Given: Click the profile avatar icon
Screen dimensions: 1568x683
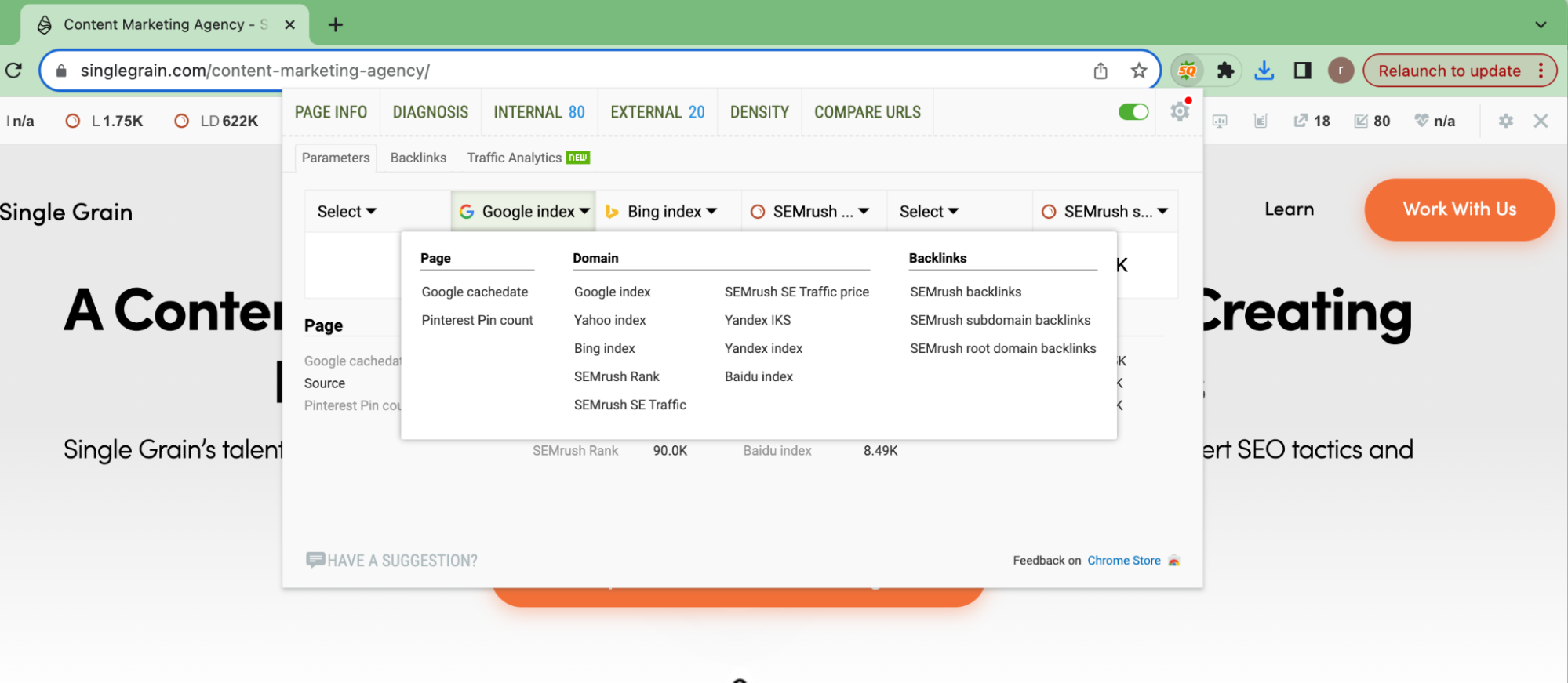Looking at the screenshot, I should pos(1341,71).
